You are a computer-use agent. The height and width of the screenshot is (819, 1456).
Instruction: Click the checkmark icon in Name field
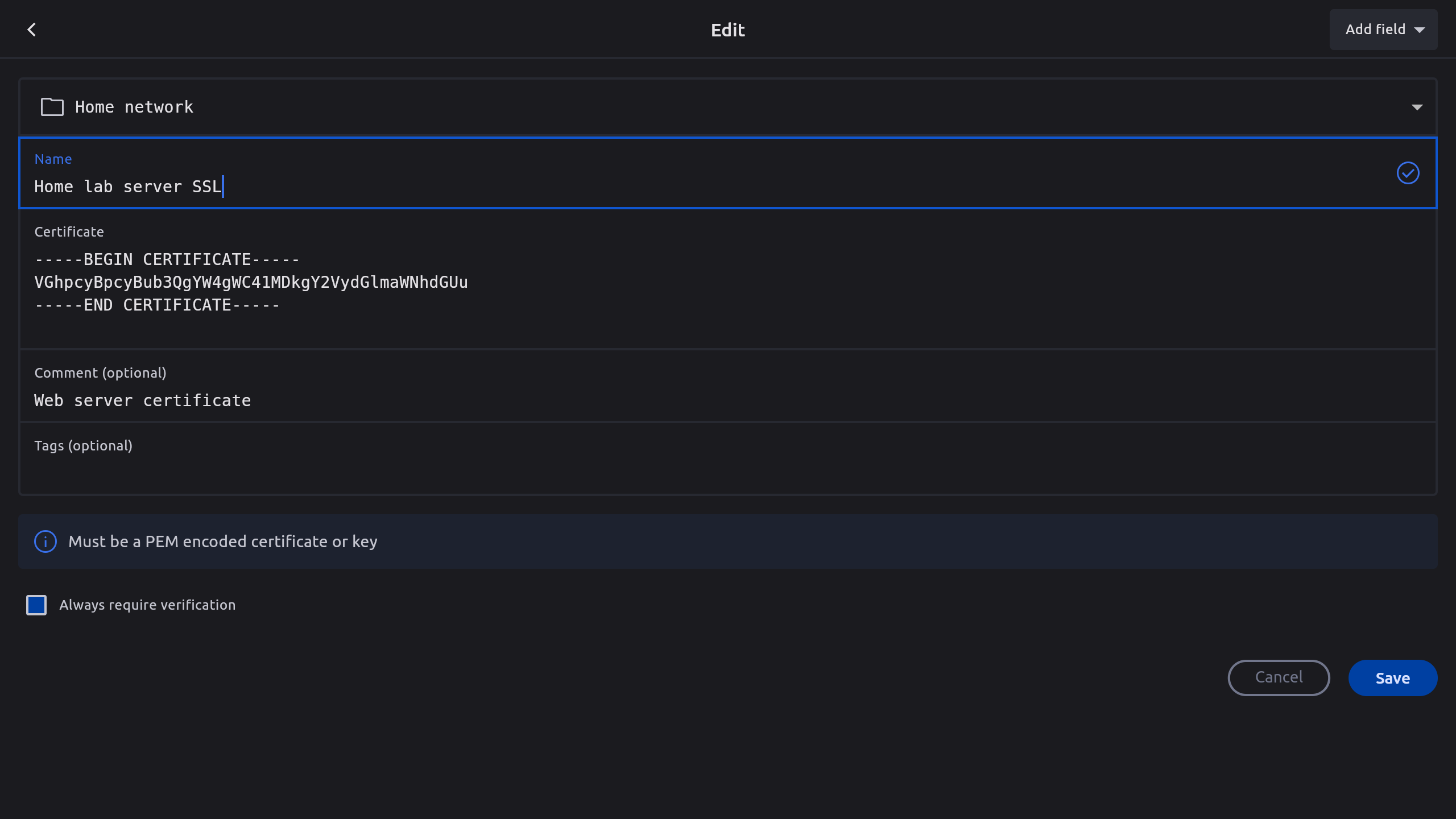point(1408,173)
